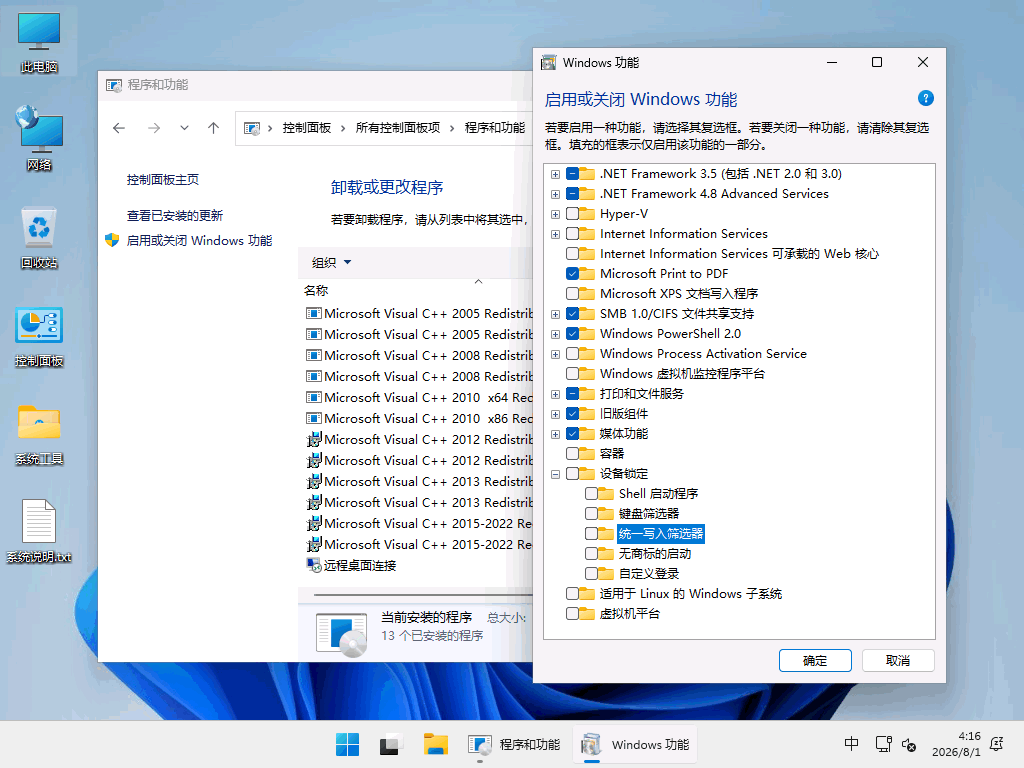1024x768 pixels.
Task: Open the 此电脑 desktop icon
Action: [39, 42]
